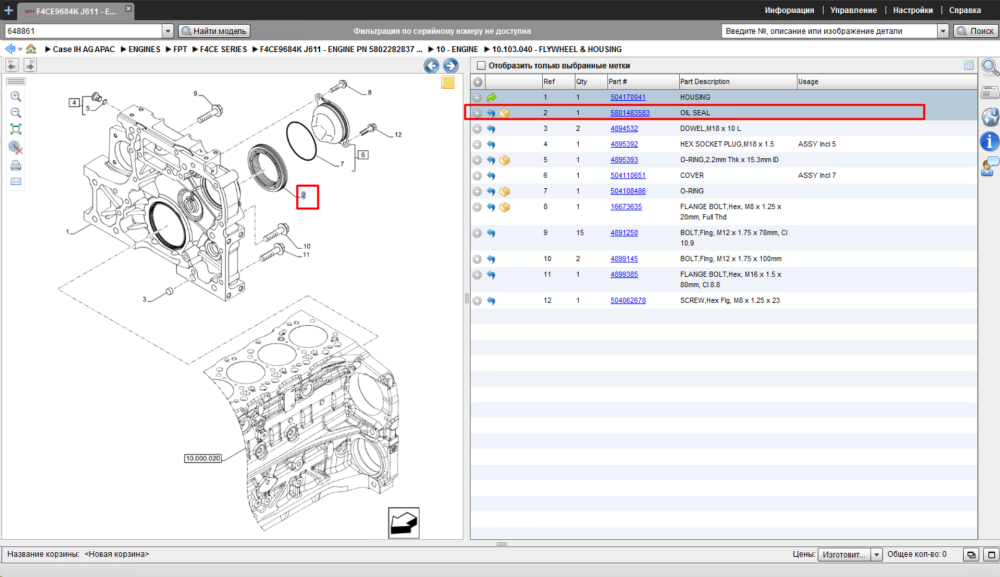Click the package icon on O-RING 504108486 row
This screenshot has height=577, width=1000.
(x=504, y=191)
